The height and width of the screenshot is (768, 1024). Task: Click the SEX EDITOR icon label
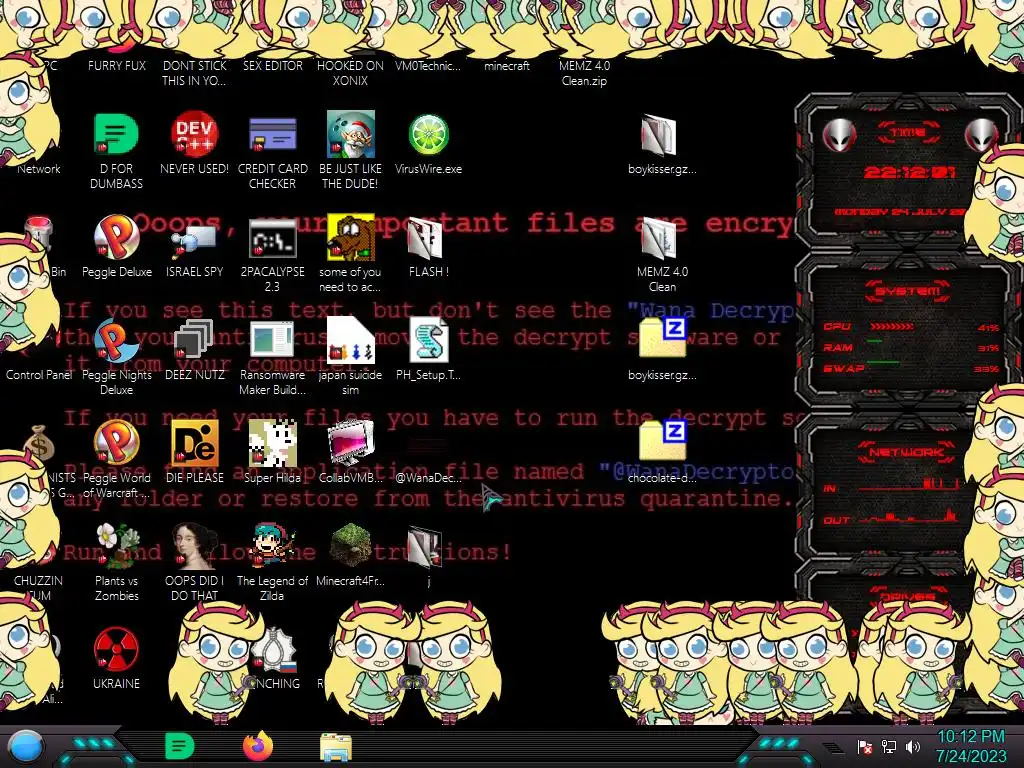(x=272, y=65)
